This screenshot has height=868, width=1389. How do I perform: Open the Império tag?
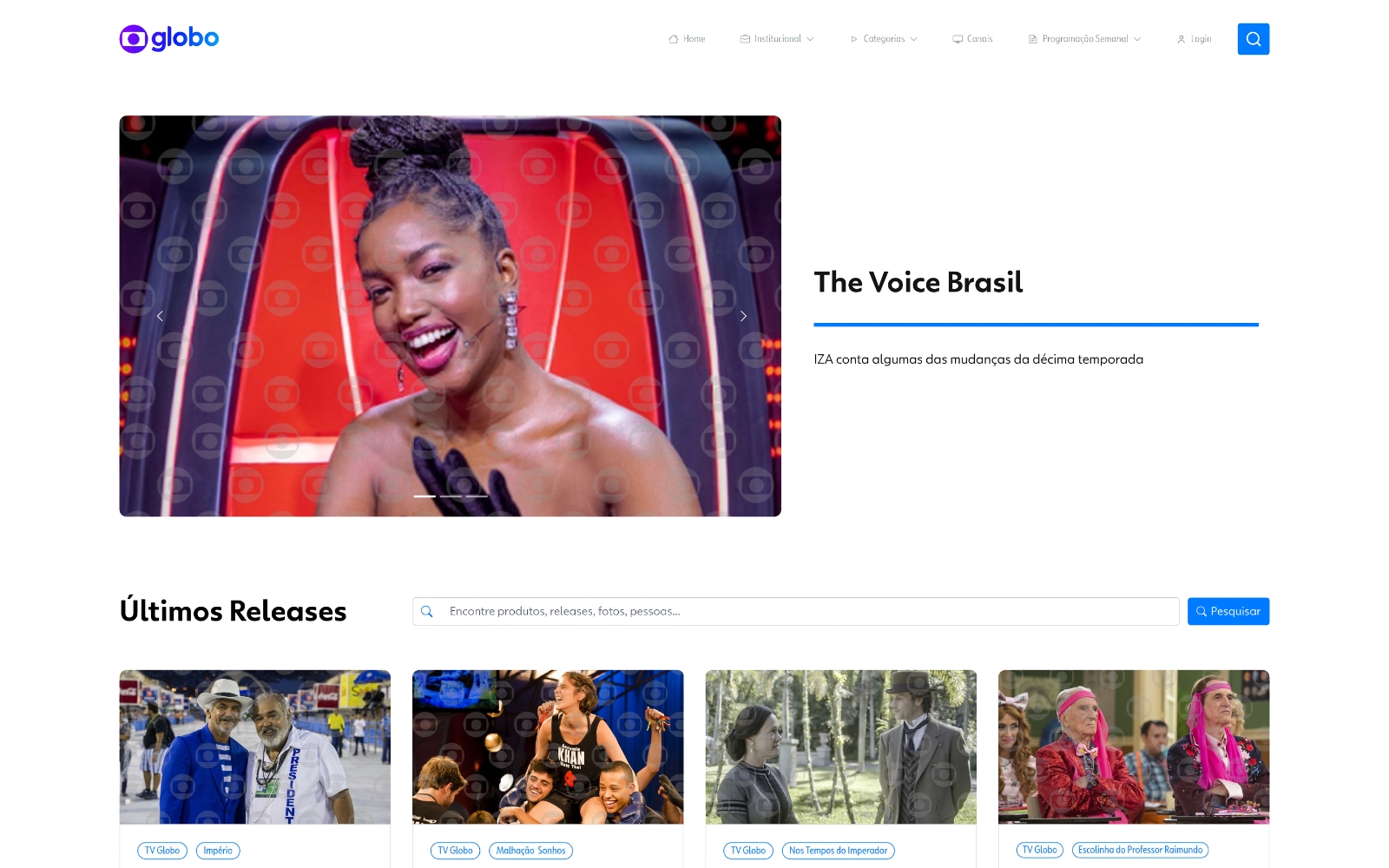(218, 851)
